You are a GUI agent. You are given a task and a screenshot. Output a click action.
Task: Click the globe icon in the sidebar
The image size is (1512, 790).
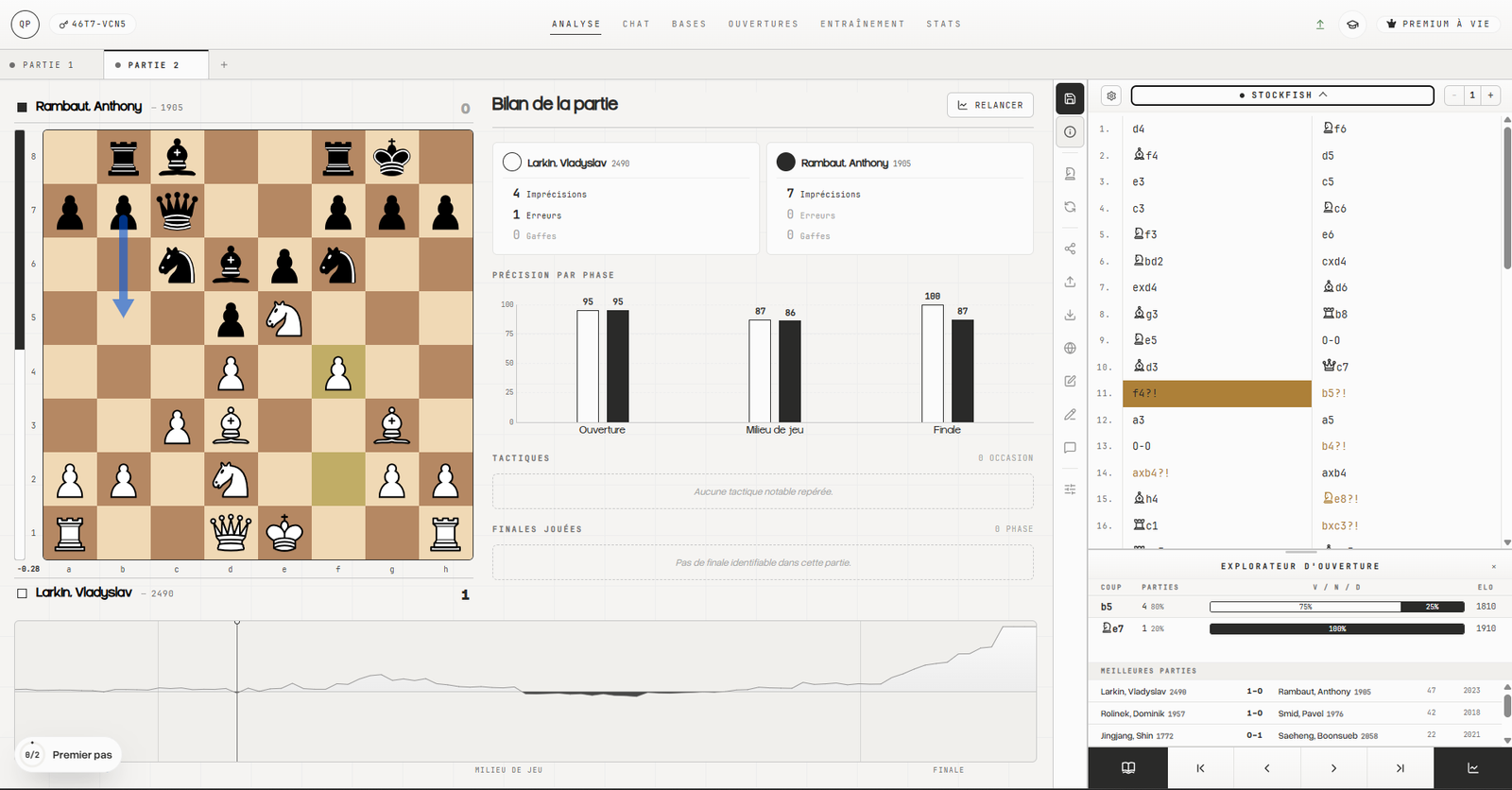(x=1070, y=348)
